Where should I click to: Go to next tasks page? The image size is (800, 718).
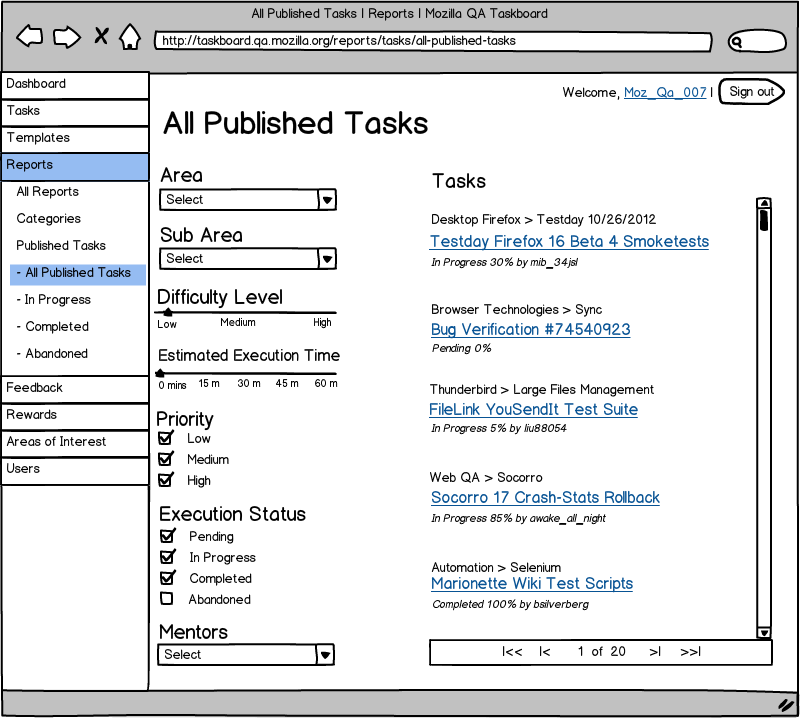coord(655,652)
